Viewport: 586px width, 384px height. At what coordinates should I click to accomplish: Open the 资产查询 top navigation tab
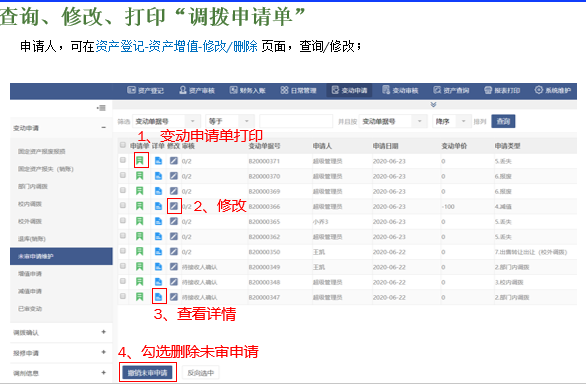[451, 90]
